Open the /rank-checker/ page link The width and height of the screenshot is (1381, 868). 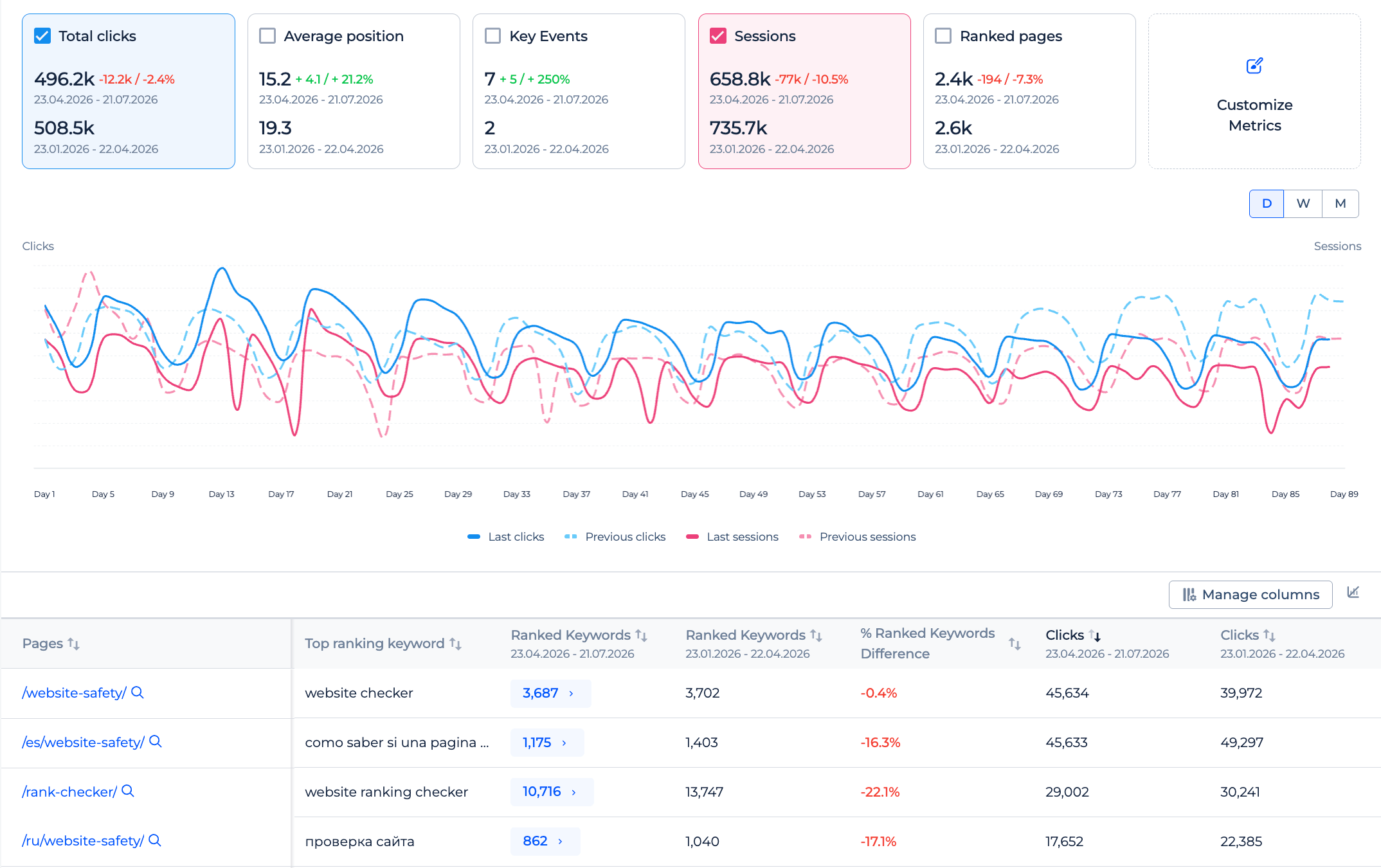(x=69, y=792)
